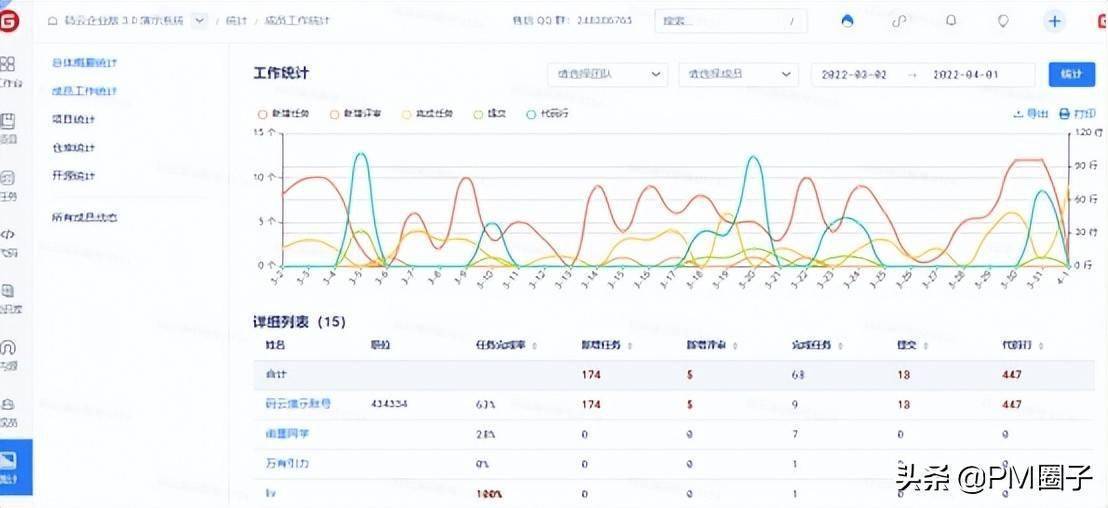The image size is (1108, 508).
Task: Sort table by 完成任务 column arrows
Action: point(841,346)
